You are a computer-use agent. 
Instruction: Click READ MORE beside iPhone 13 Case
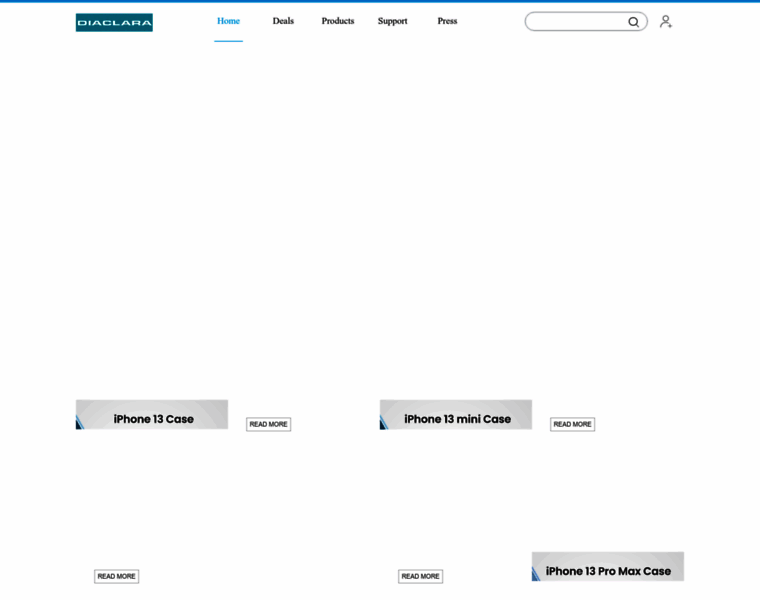click(268, 424)
